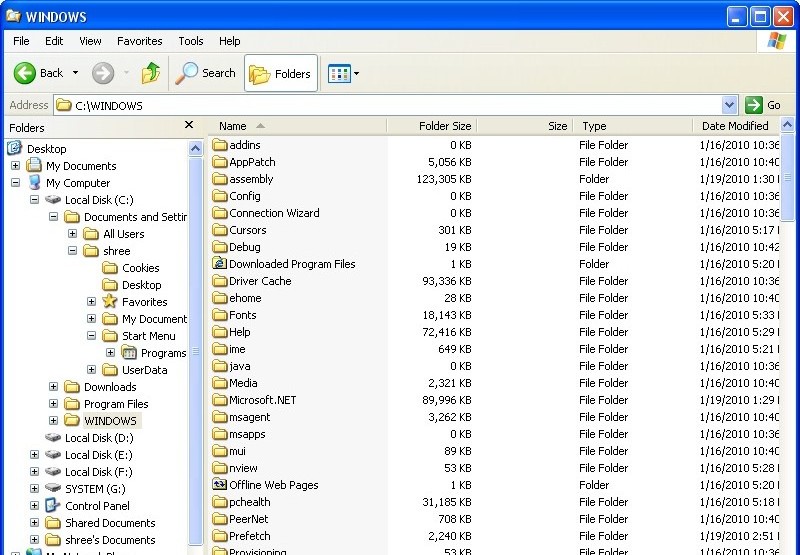Click the file list vertical scrollbar thumb
The height and width of the screenshot is (555, 800).
pyautogui.click(x=787, y=176)
